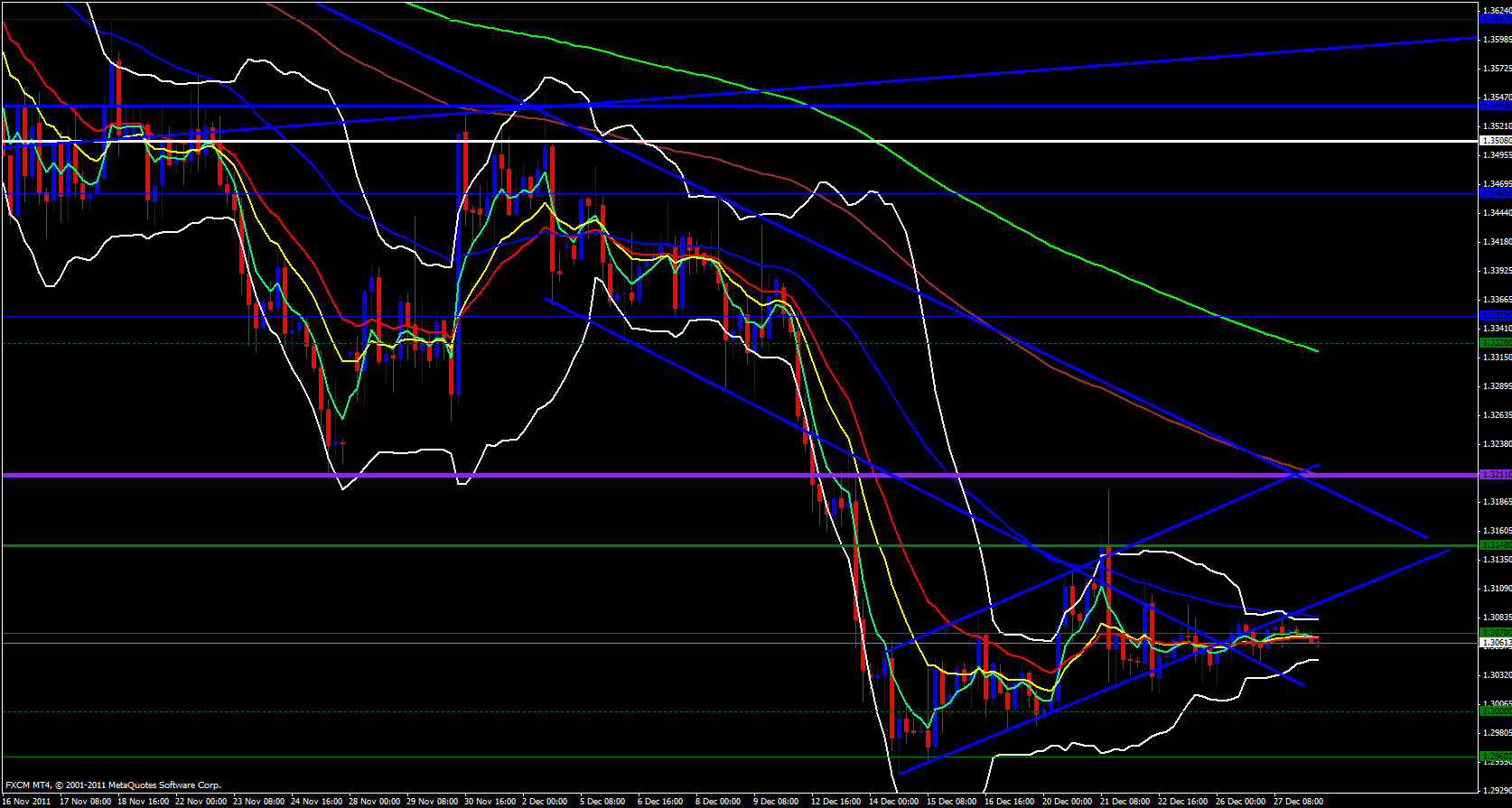Screen dimensions: 1512x808
Task: Click the 27 Dec 08:00 time label
Action: (1299, 802)
